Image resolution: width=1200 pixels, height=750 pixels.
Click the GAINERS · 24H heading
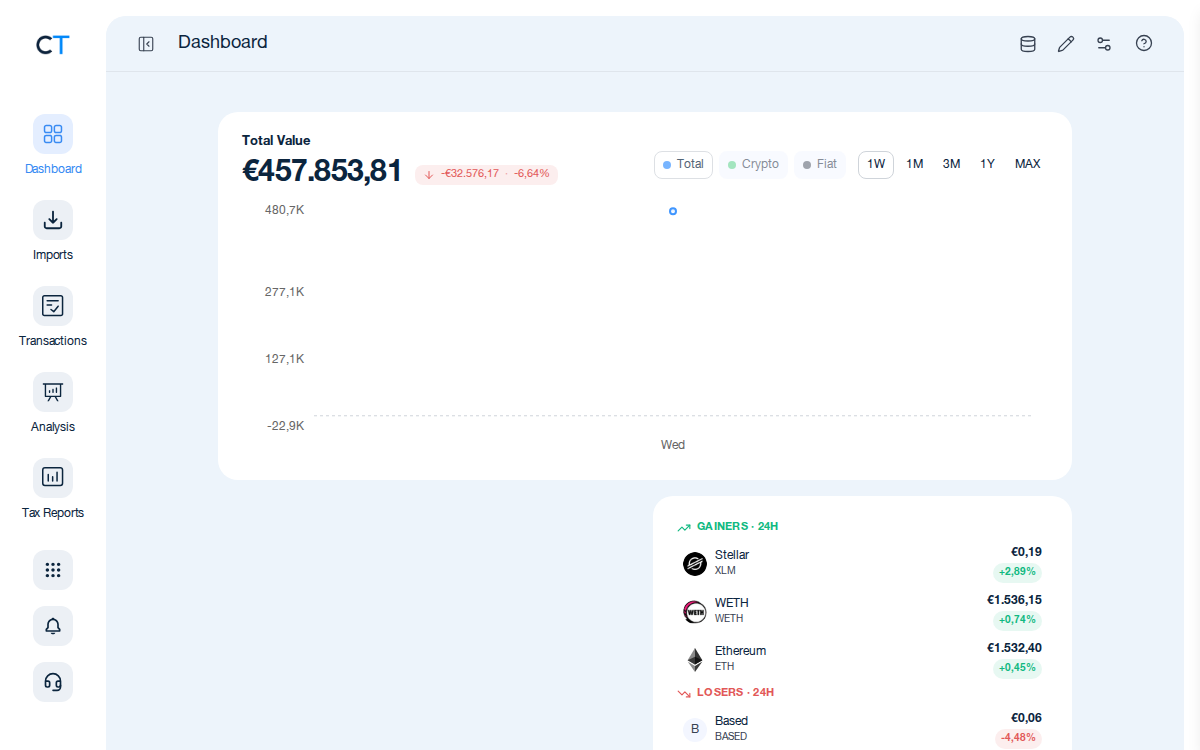[738, 526]
